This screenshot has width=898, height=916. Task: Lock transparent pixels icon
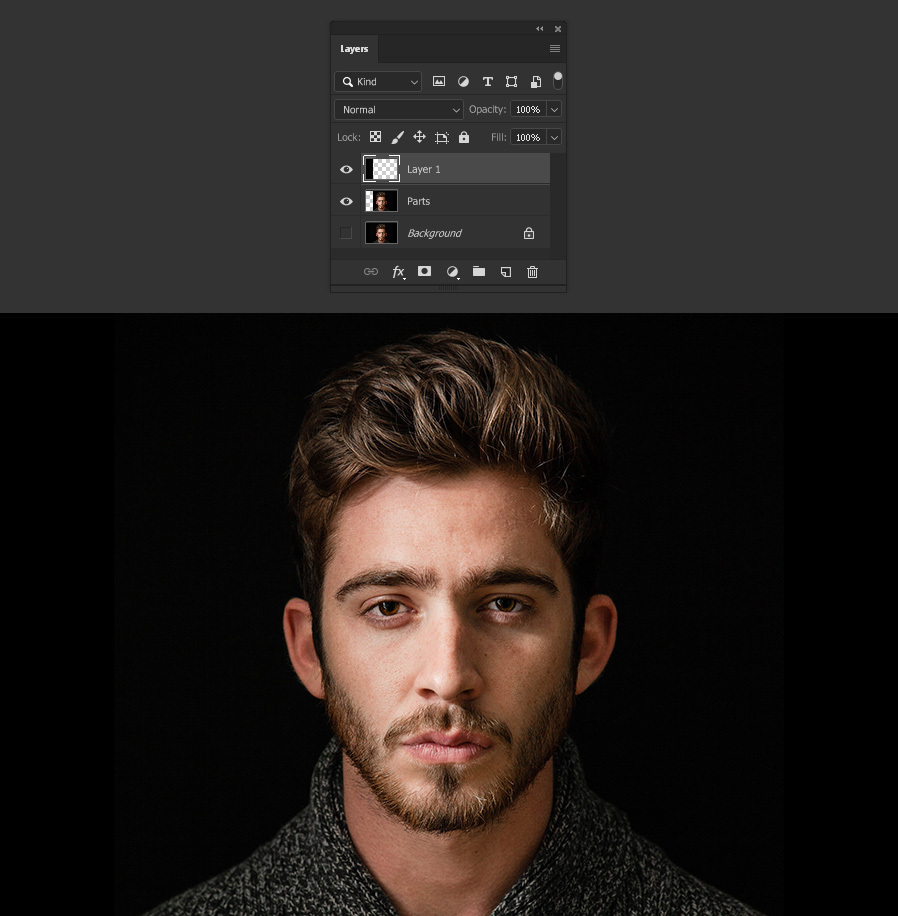pos(375,137)
